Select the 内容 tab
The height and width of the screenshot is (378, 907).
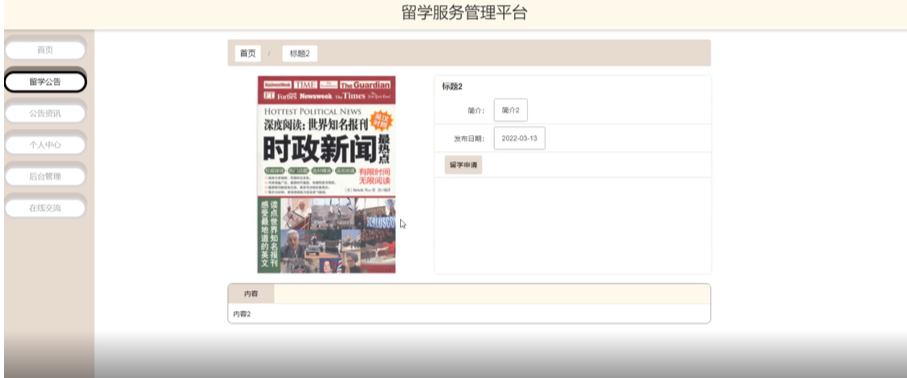251,294
